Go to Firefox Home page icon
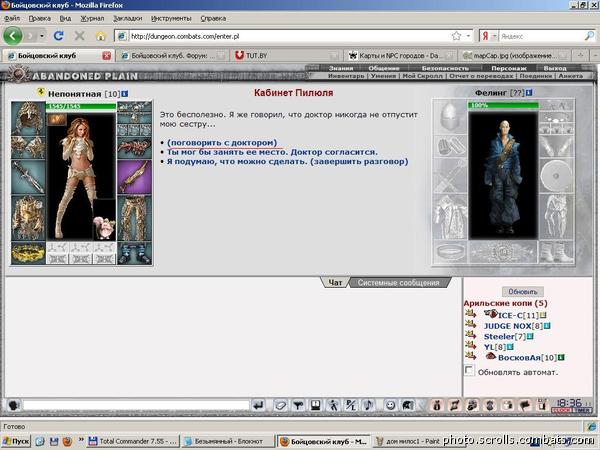This screenshot has width=600, height=450. pyautogui.click(x=100, y=36)
